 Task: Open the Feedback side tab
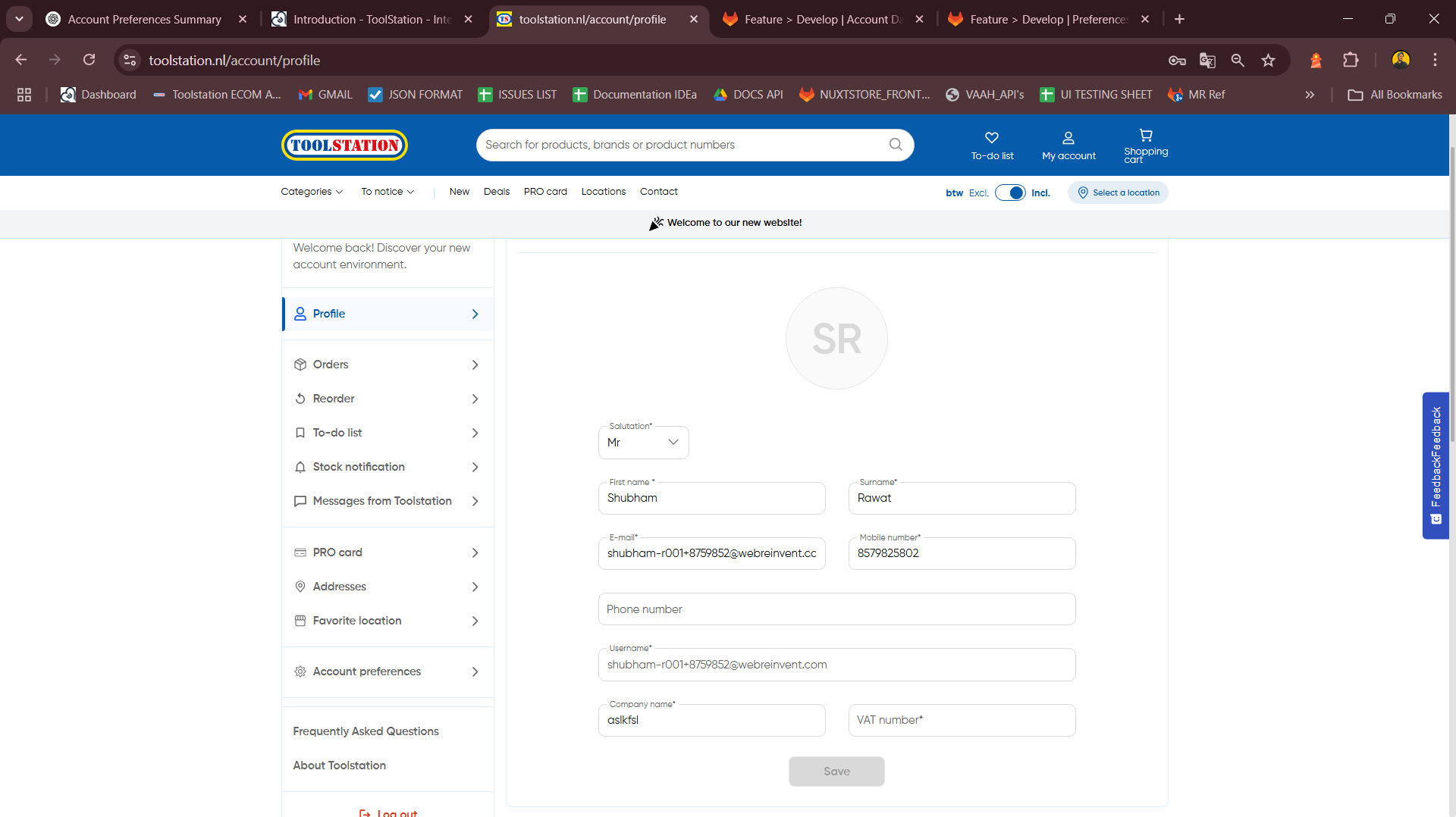point(1436,465)
